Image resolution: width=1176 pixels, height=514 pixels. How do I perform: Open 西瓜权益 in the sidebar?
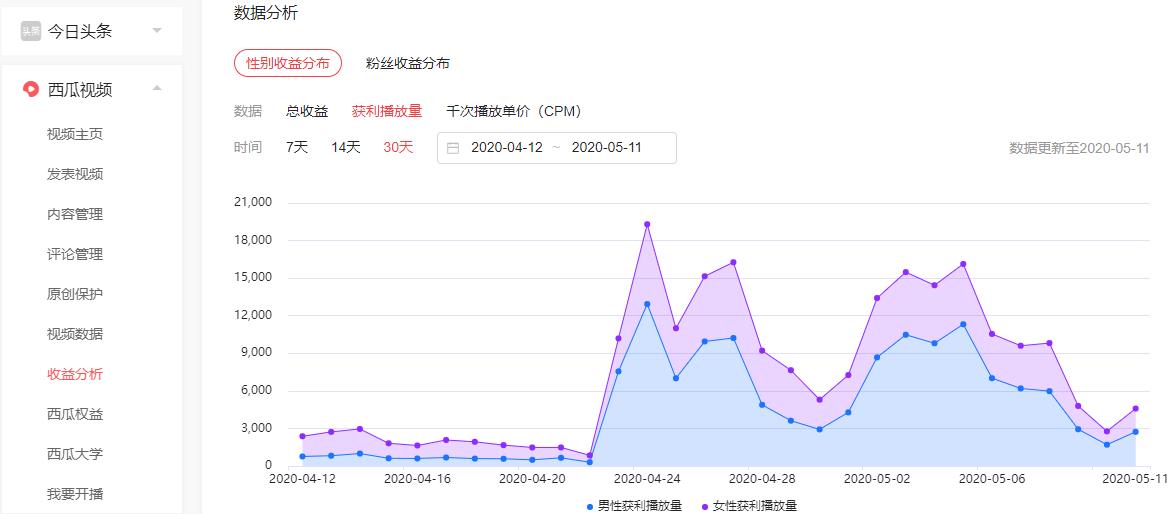click(75, 413)
